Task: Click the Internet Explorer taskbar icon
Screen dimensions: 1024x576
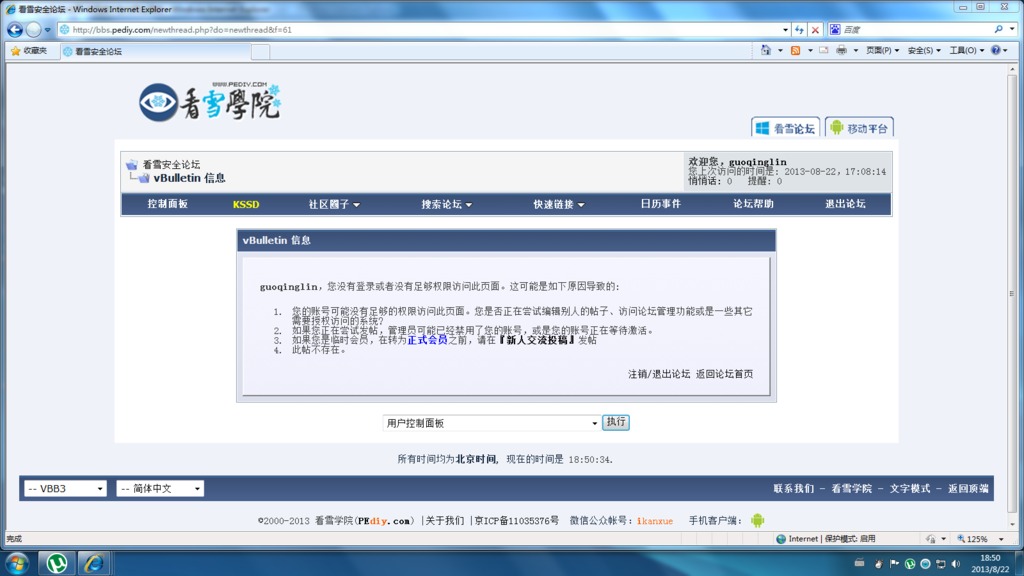Action: (x=94, y=563)
